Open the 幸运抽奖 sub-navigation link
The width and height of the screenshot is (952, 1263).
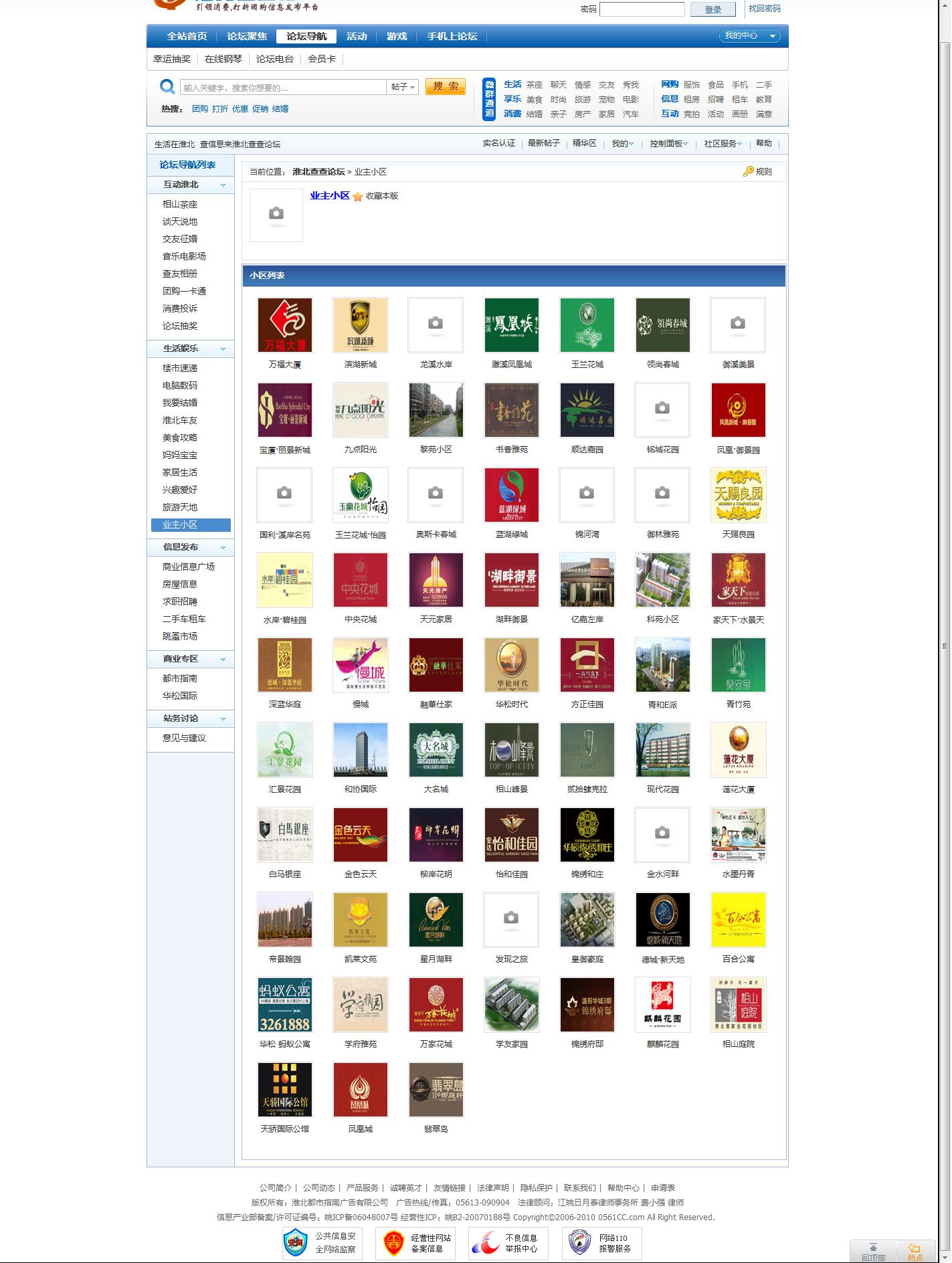tap(172, 59)
